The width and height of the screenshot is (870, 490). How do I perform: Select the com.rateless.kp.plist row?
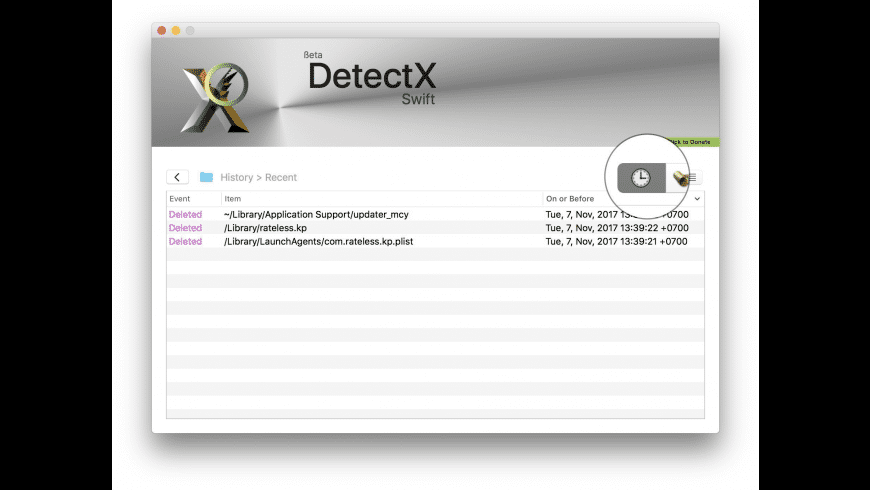coord(436,241)
